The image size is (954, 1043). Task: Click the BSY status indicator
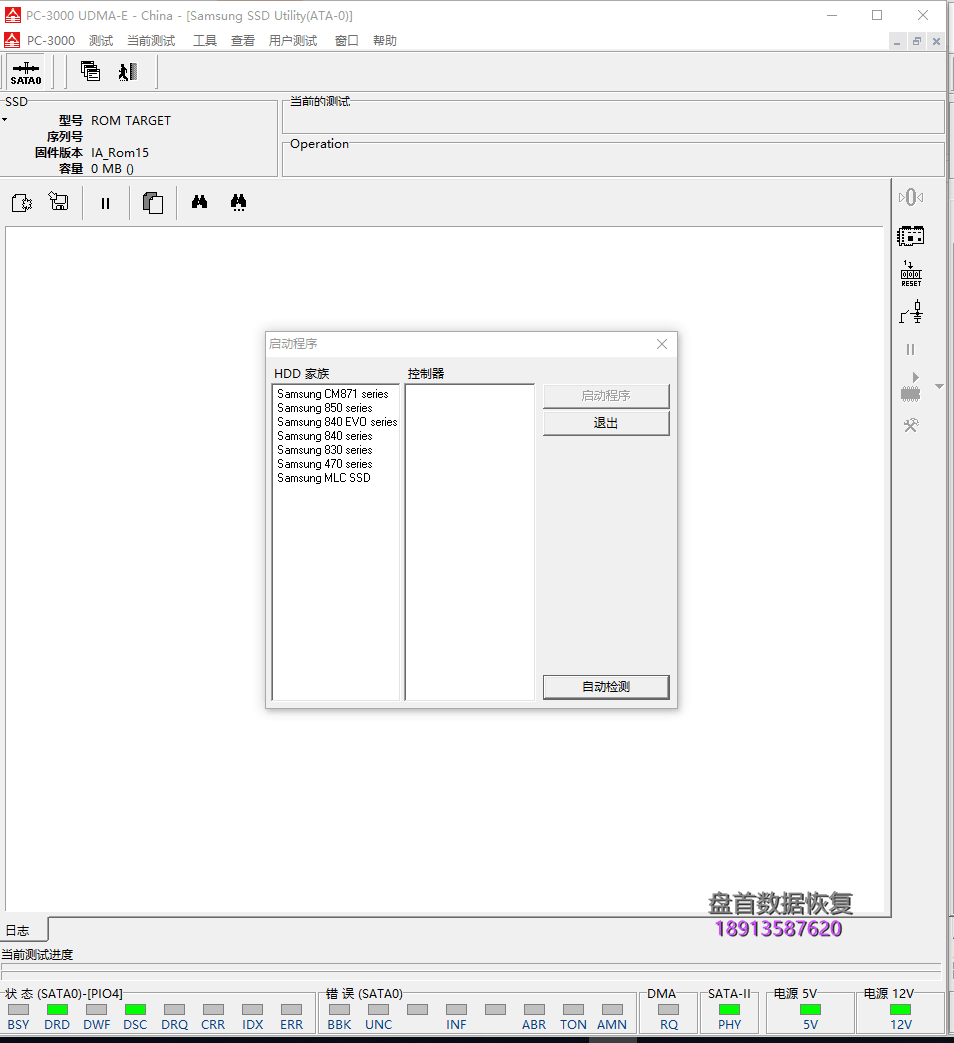[19, 1010]
